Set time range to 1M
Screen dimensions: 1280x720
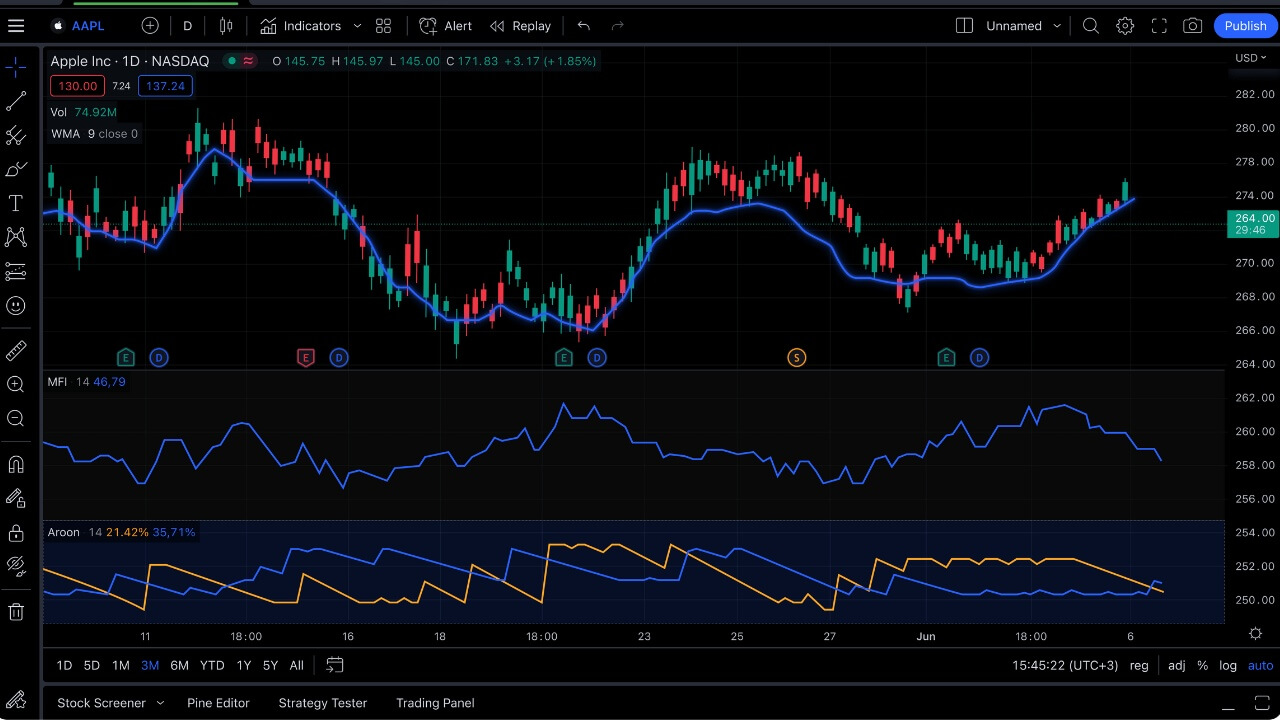pos(120,665)
